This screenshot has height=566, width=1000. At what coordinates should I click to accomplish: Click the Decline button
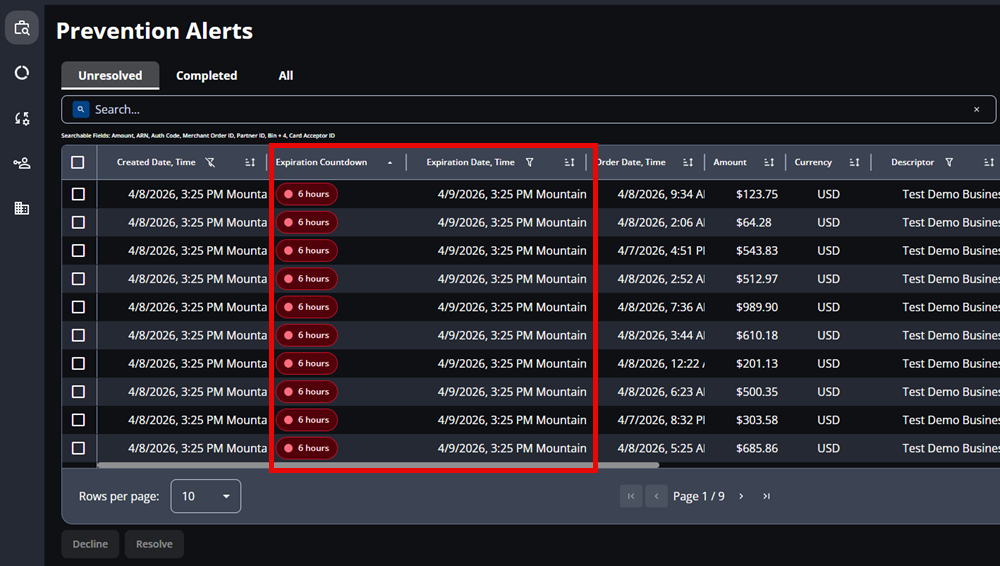click(x=90, y=544)
